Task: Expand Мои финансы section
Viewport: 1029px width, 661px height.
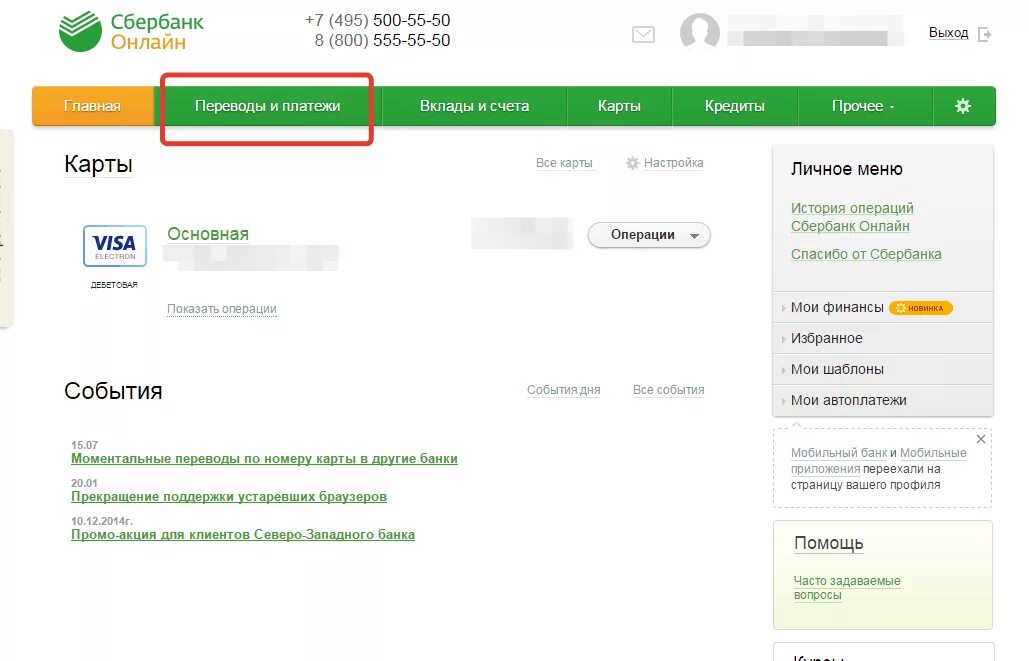Action: 883,307
